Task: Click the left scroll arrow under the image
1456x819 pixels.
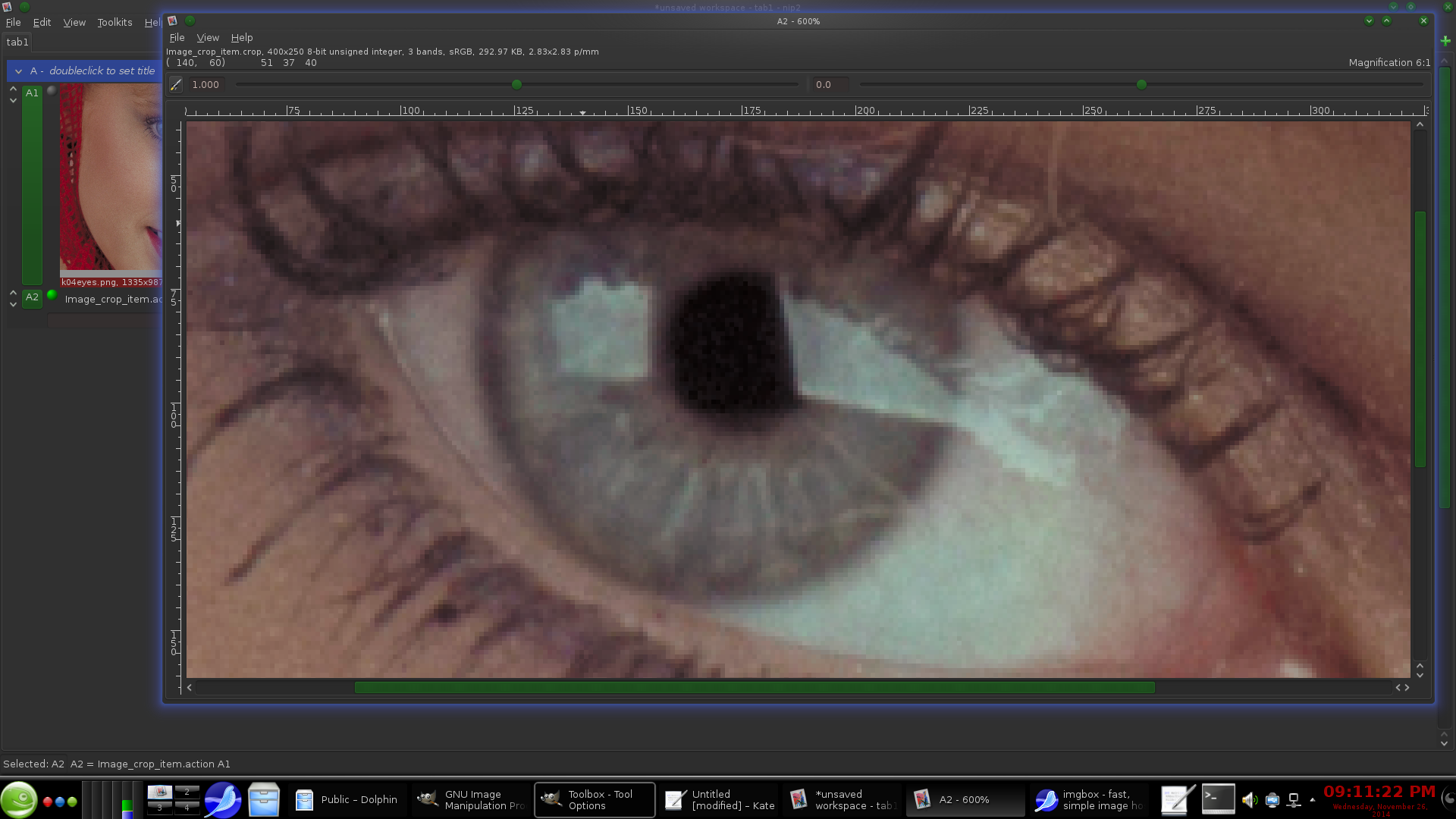Action: 190,688
